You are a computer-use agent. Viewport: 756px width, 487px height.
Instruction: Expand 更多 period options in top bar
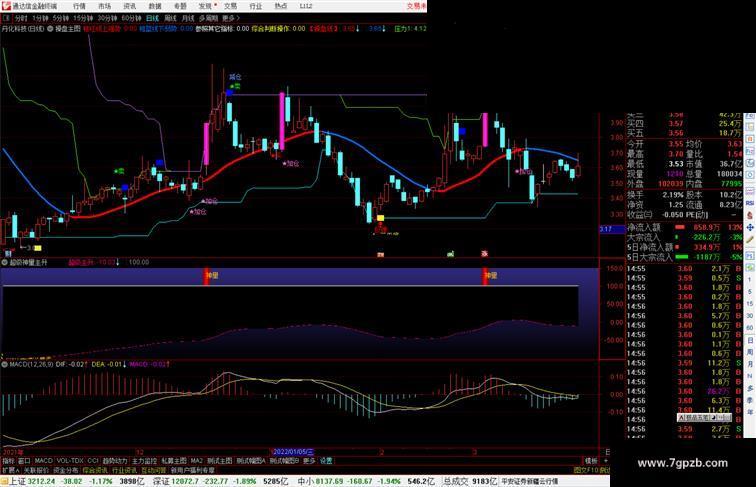coord(231,18)
